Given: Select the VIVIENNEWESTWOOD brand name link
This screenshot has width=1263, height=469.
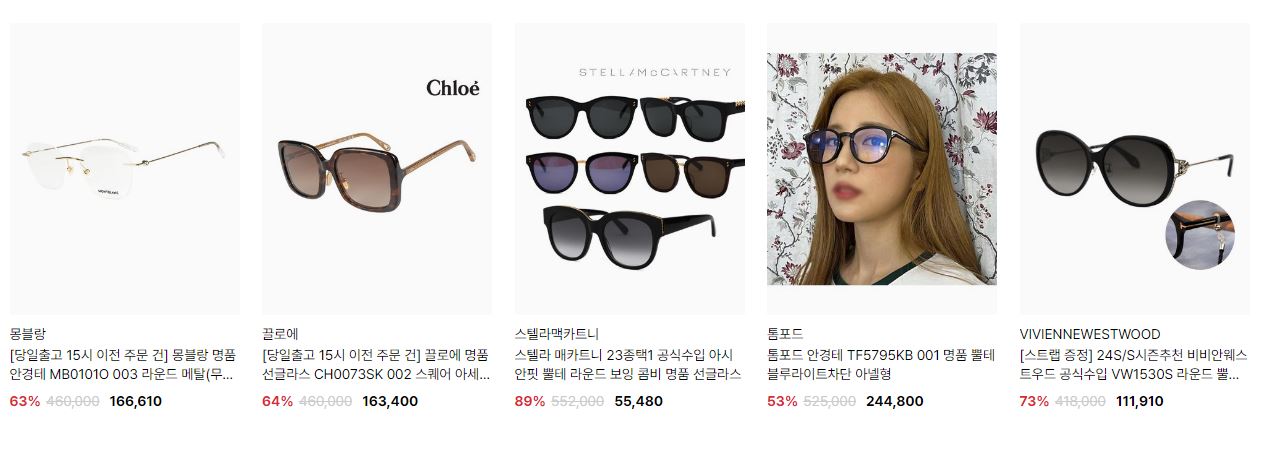Looking at the screenshot, I should tap(1090, 334).
